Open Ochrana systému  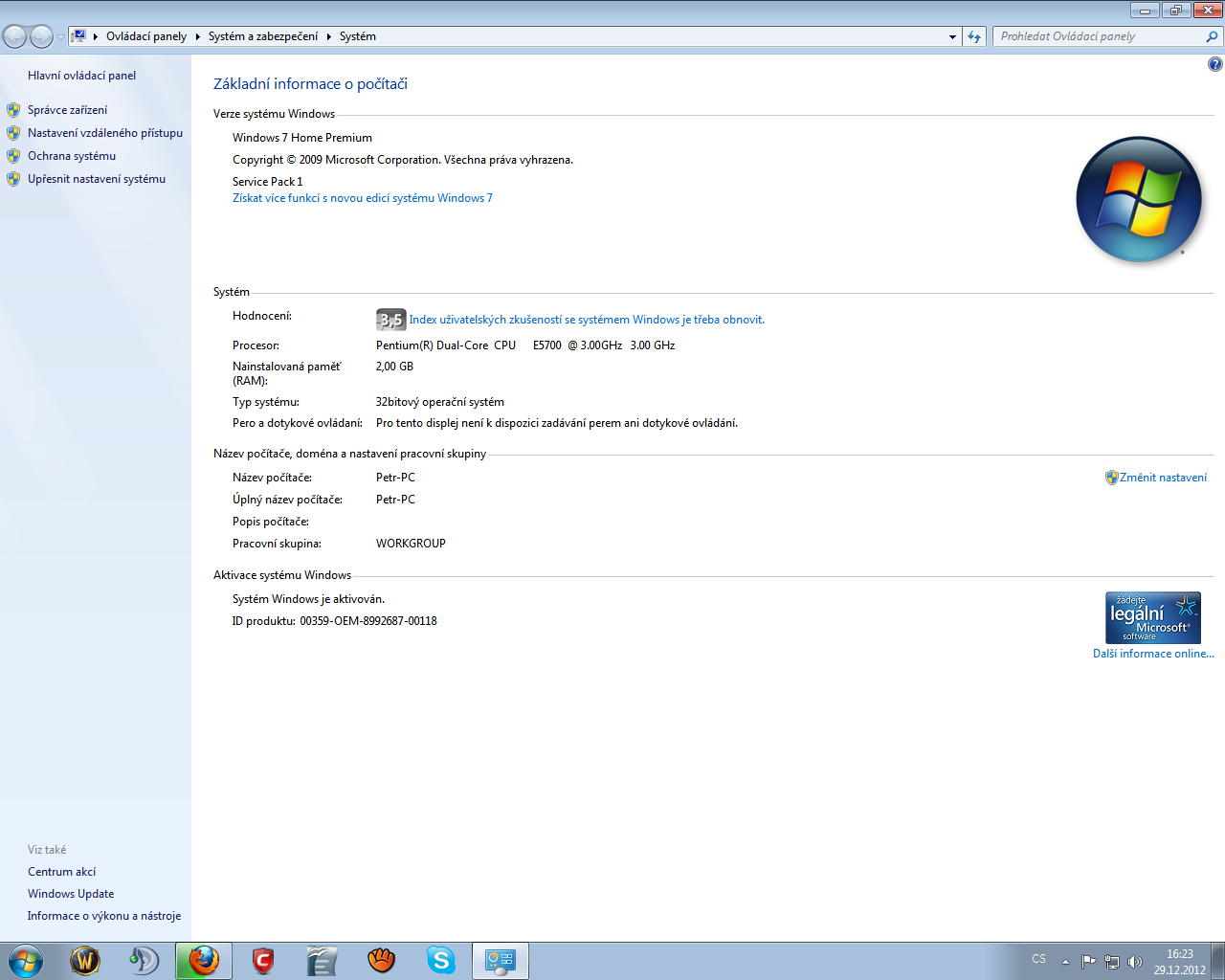click(x=72, y=156)
